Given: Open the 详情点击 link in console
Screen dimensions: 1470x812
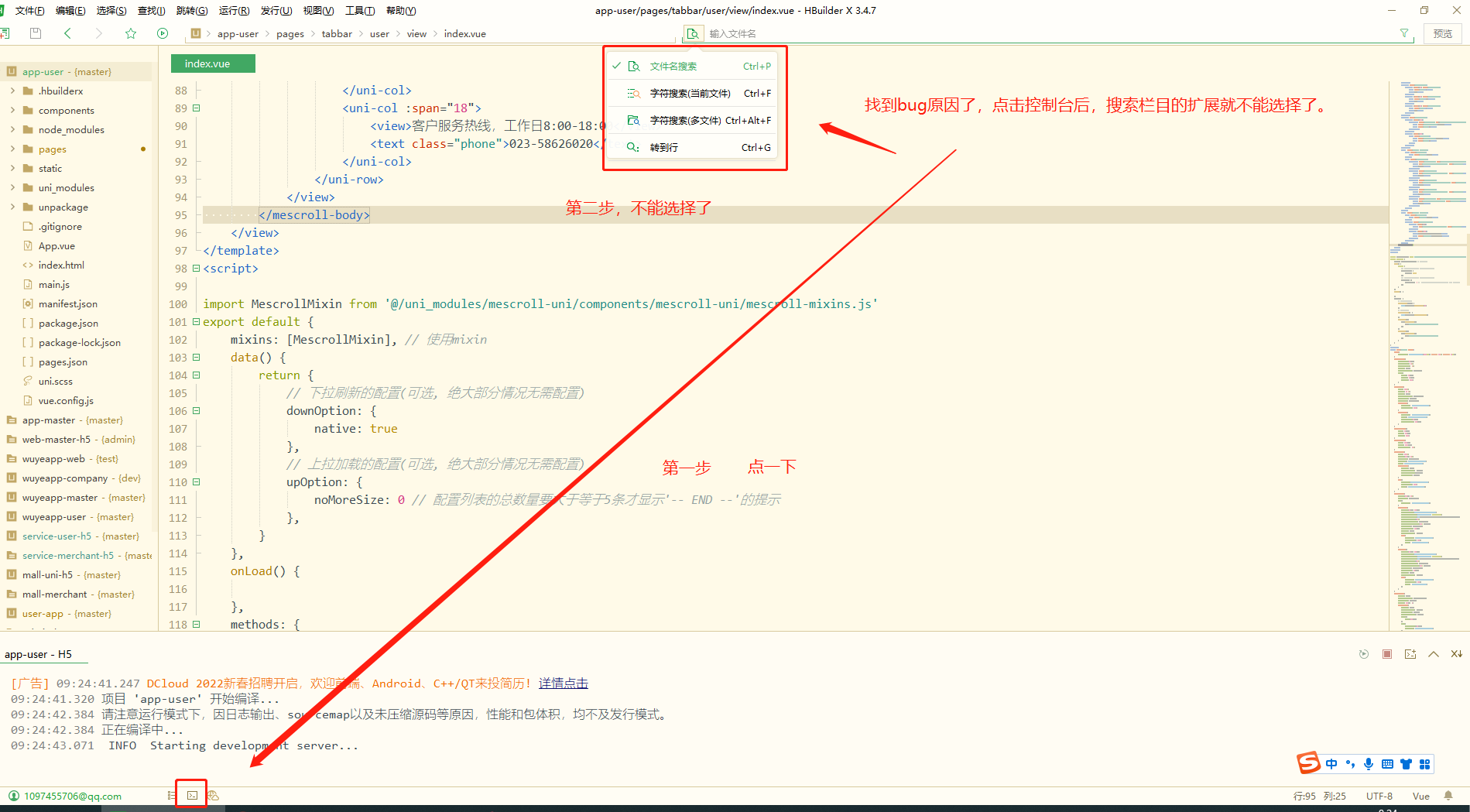Looking at the screenshot, I should [563, 684].
